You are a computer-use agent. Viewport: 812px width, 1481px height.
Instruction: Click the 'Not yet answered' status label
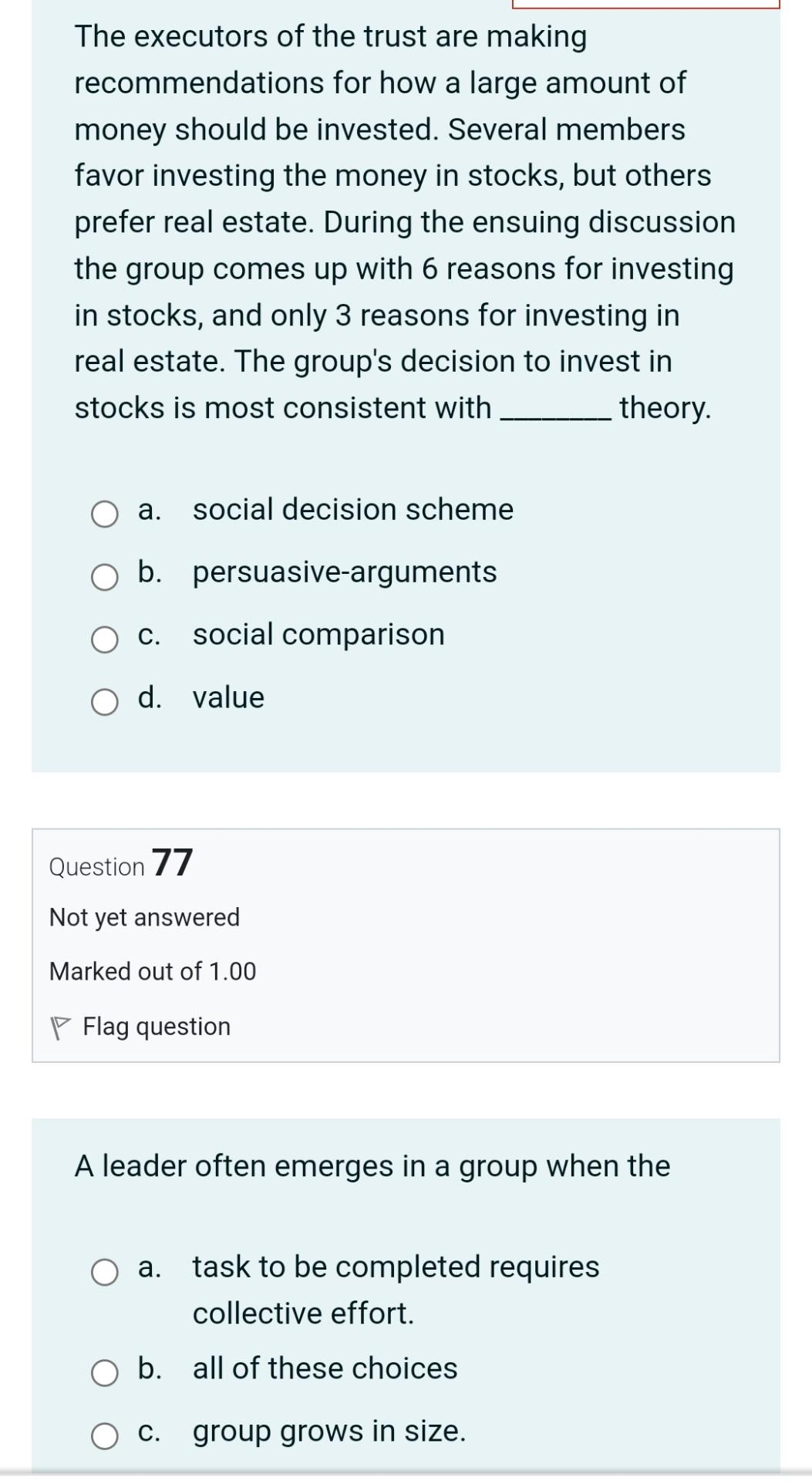pyautogui.click(x=144, y=917)
